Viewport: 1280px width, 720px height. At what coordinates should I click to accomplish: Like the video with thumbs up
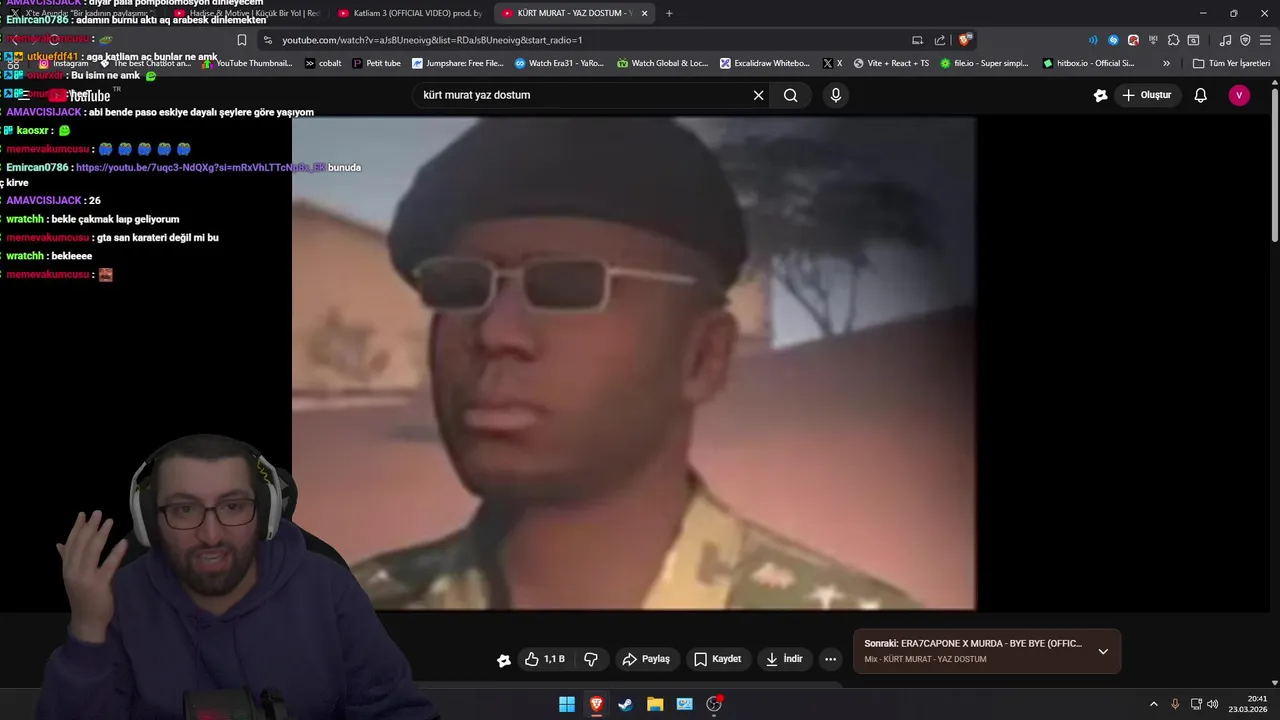545,659
